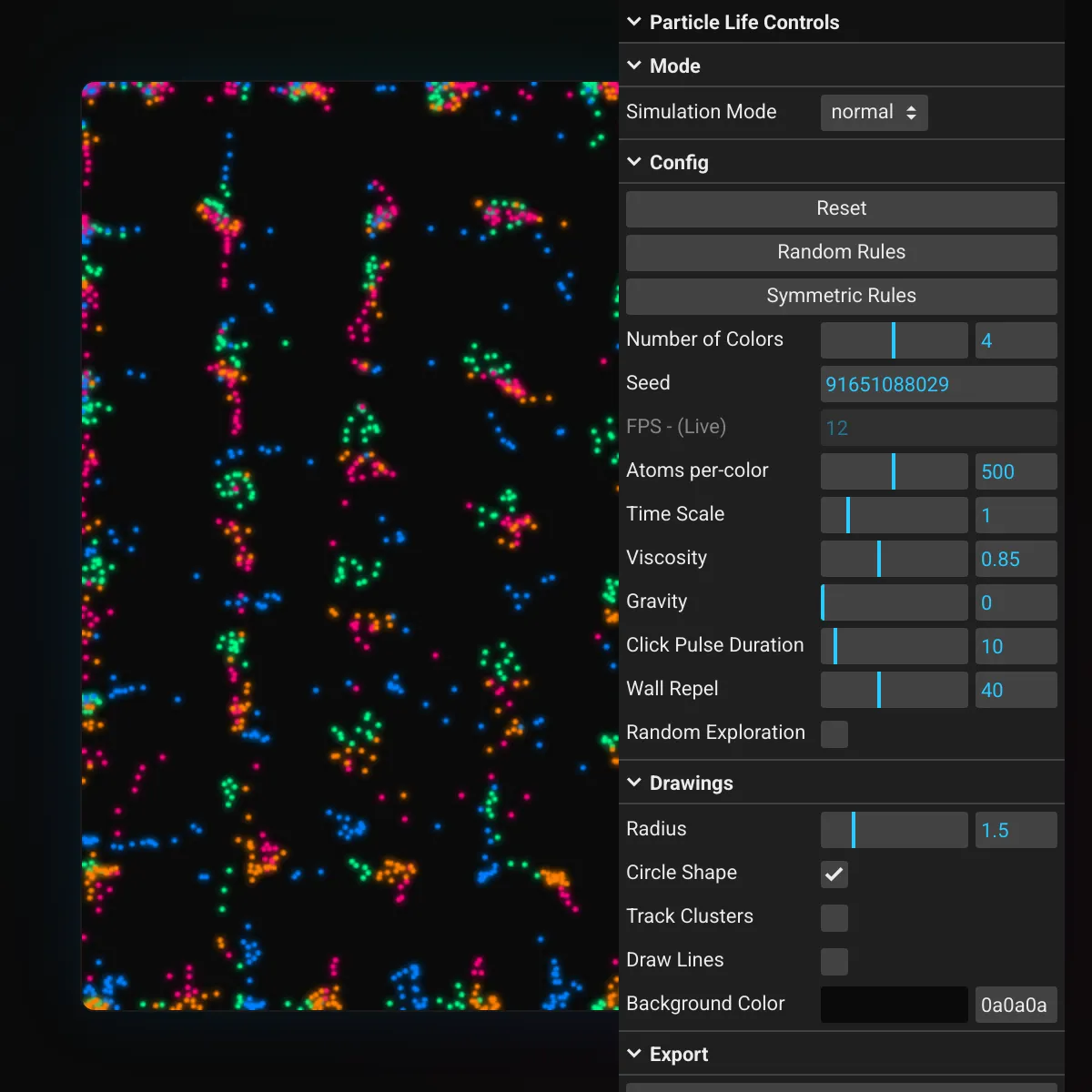Screen dimensions: 1092x1092
Task: Enable the Draw Lines option
Action: [834, 961]
